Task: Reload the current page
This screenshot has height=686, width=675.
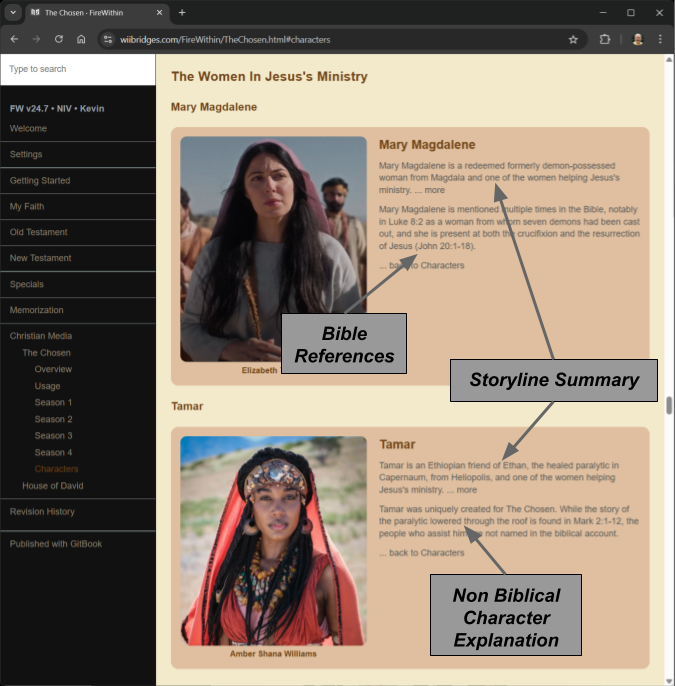Action: pos(59,39)
